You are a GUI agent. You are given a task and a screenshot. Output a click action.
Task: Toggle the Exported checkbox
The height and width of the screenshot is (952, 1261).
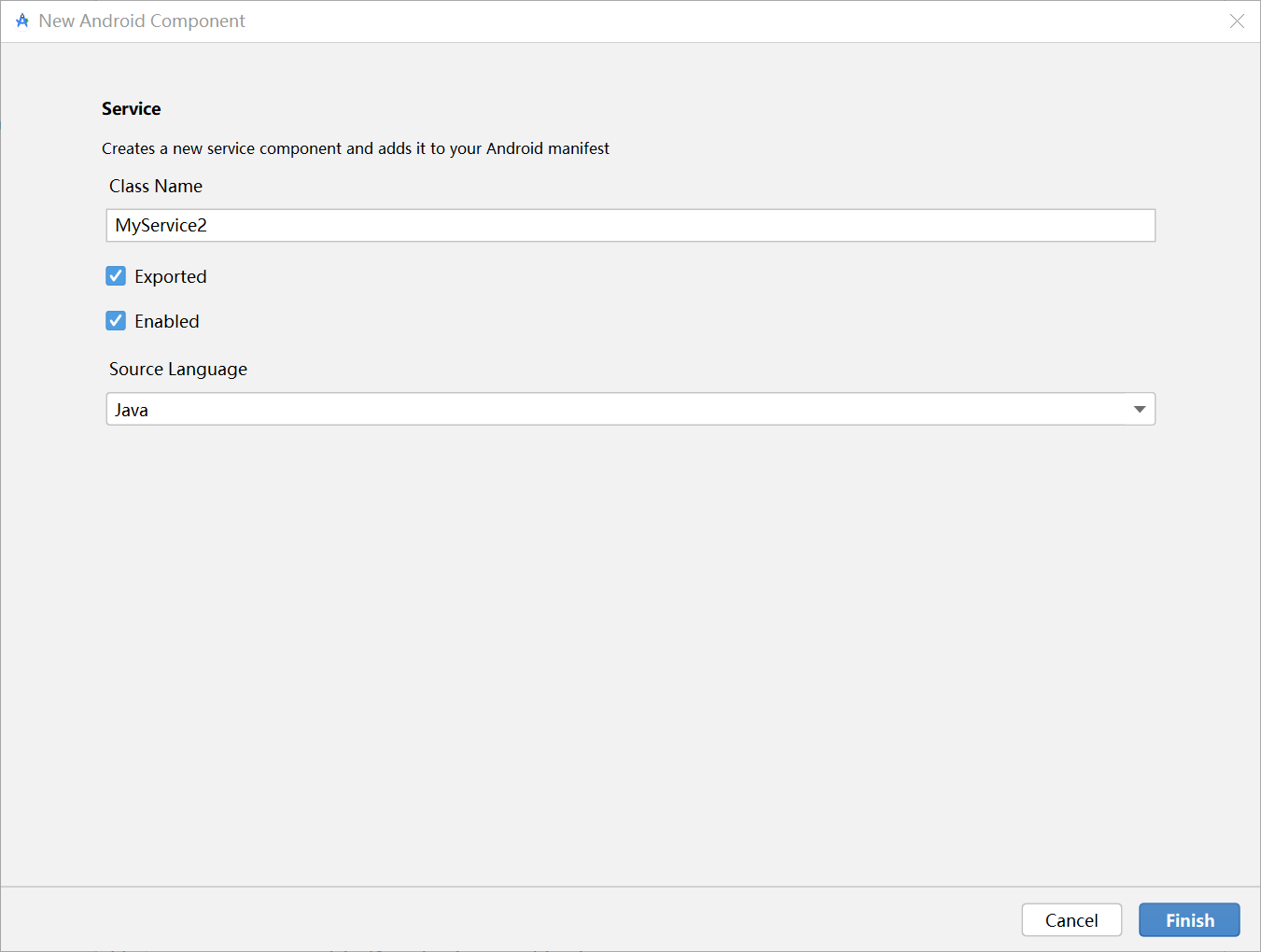coord(116,276)
